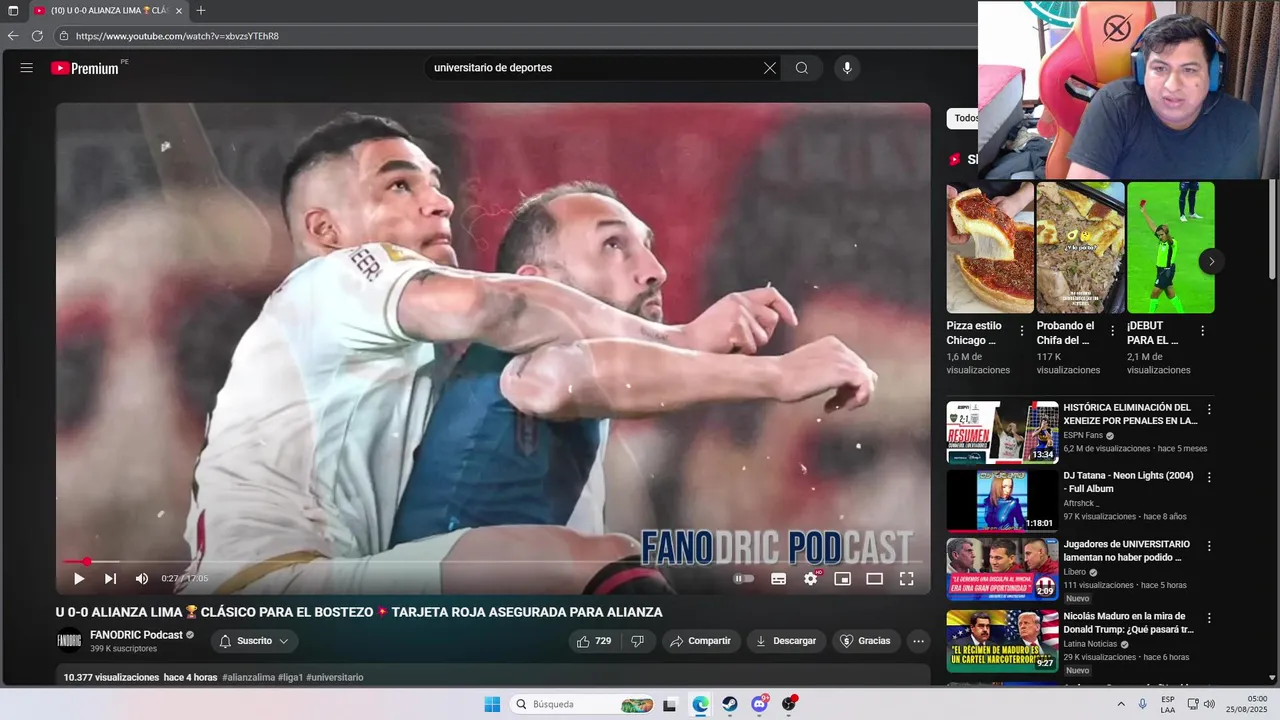Show hidden system tray icons chevron
Viewport: 1280px width, 720px height.
(1120, 704)
